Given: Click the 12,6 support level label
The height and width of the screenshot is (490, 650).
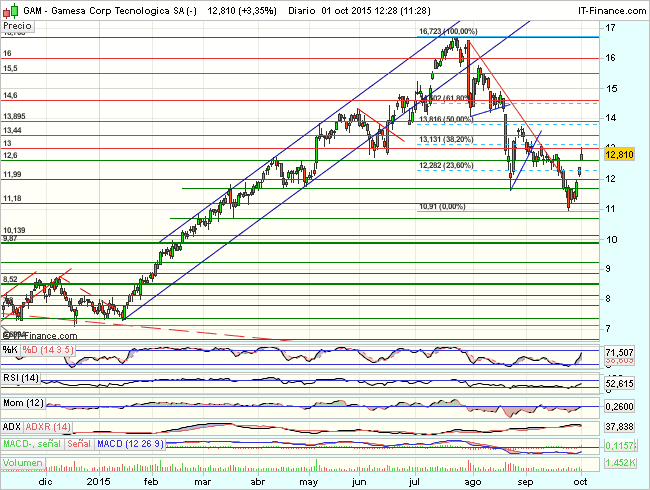Looking at the screenshot, I should [x=10, y=155].
